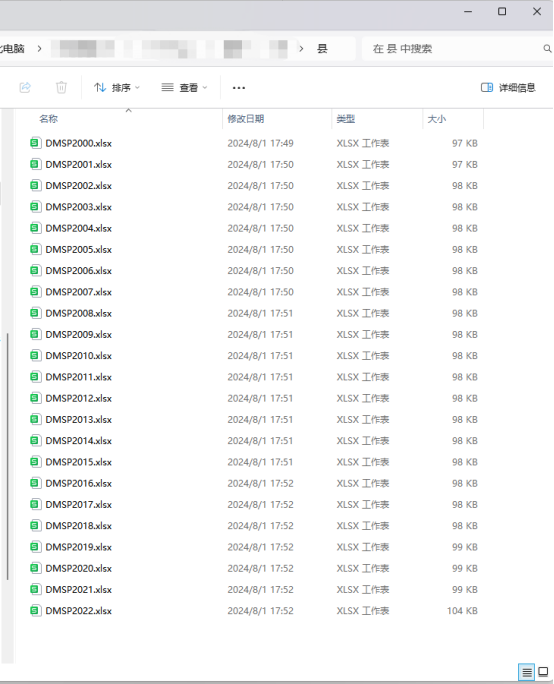Select file name DMSP2019.xlsx
Viewport: 554px width, 684px height.
pyautogui.click(x=79, y=547)
